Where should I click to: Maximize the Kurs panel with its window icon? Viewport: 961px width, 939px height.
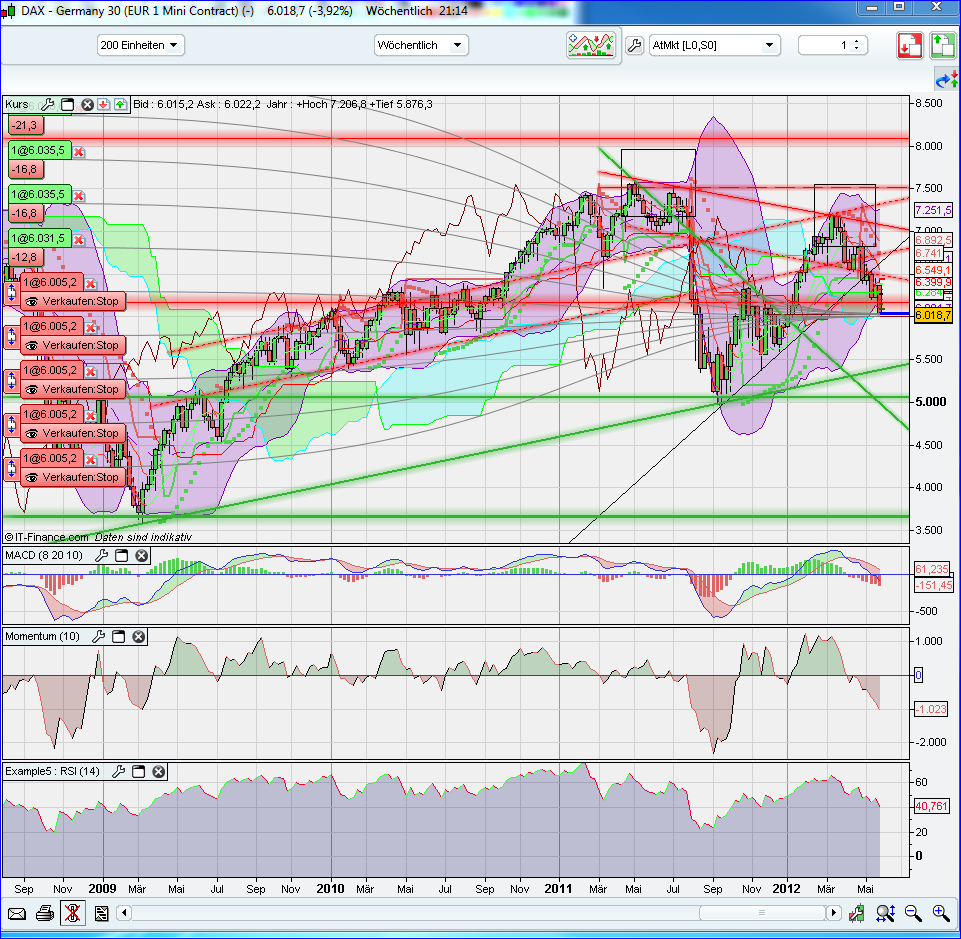[67, 104]
